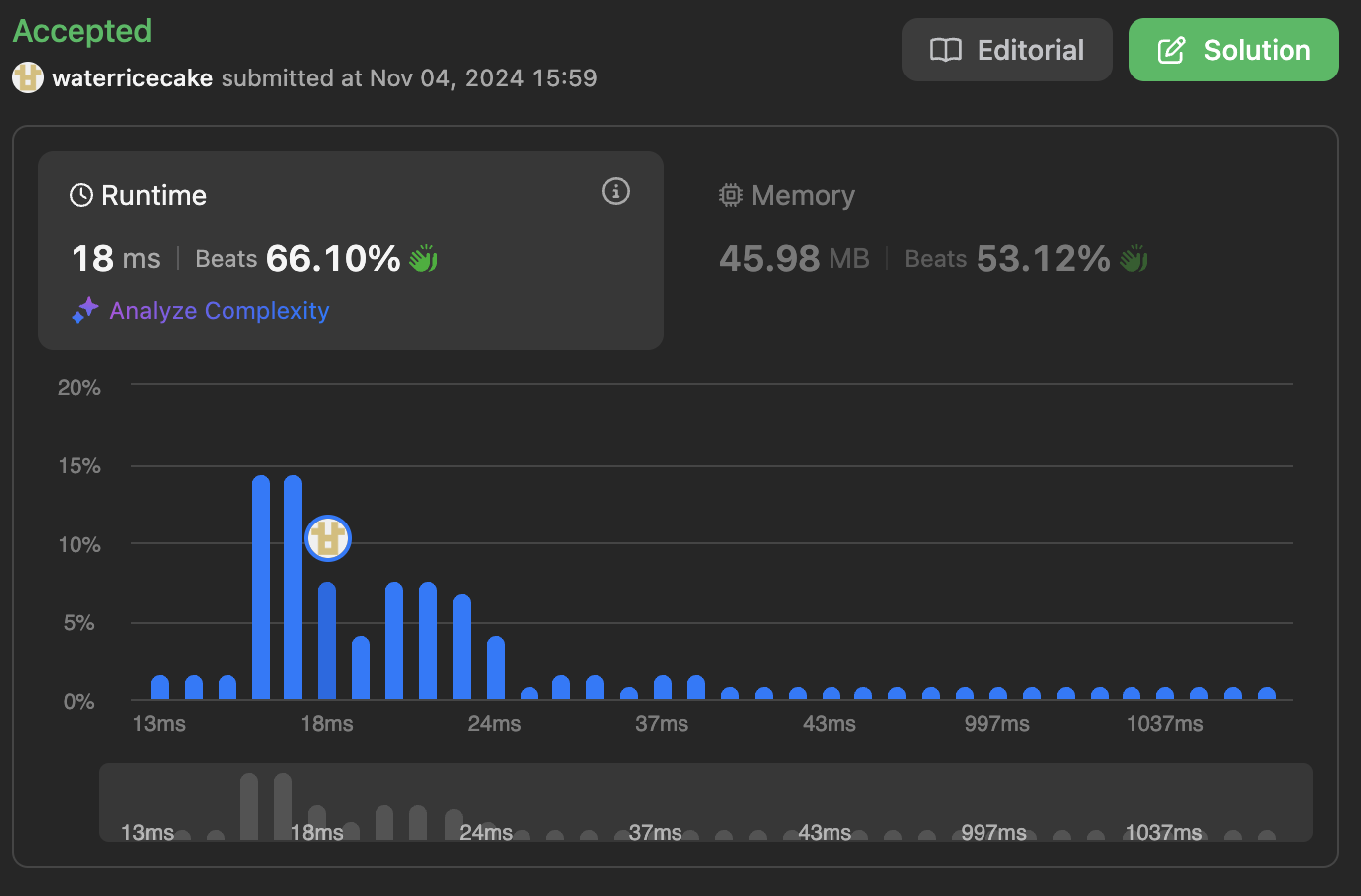1361x896 pixels.
Task: Click the bar above the 24ms label
Action: [x=496, y=669]
